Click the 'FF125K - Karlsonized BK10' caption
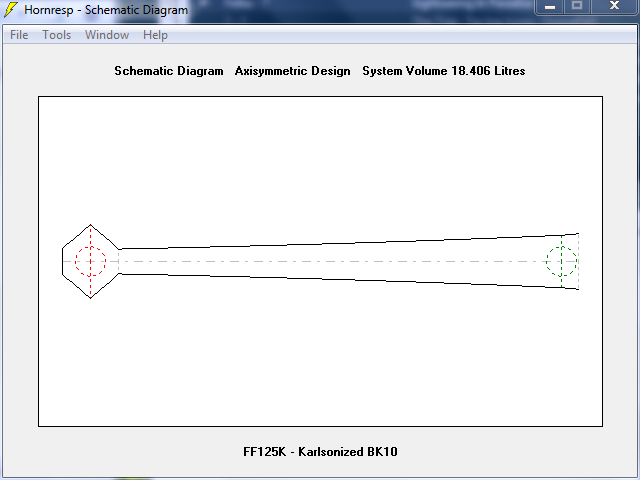The width and height of the screenshot is (640, 480). pyautogui.click(x=320, y=452)
